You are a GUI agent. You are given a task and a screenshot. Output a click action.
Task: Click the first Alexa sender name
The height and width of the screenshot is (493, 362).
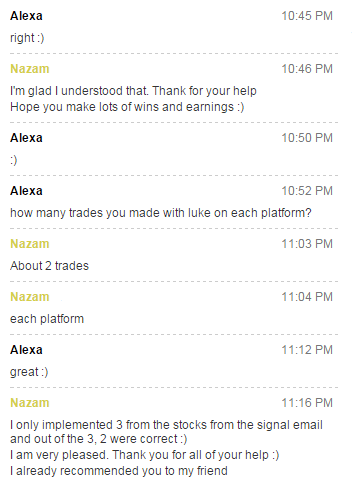26,16
